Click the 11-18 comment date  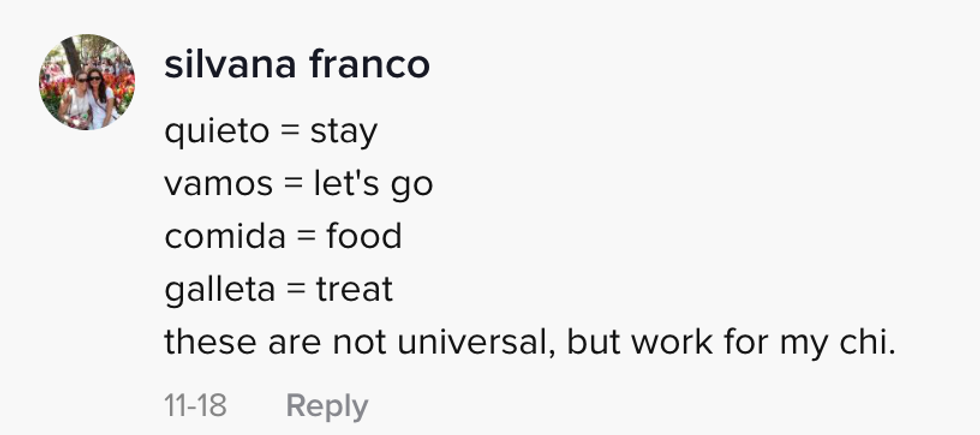(195, 405)
